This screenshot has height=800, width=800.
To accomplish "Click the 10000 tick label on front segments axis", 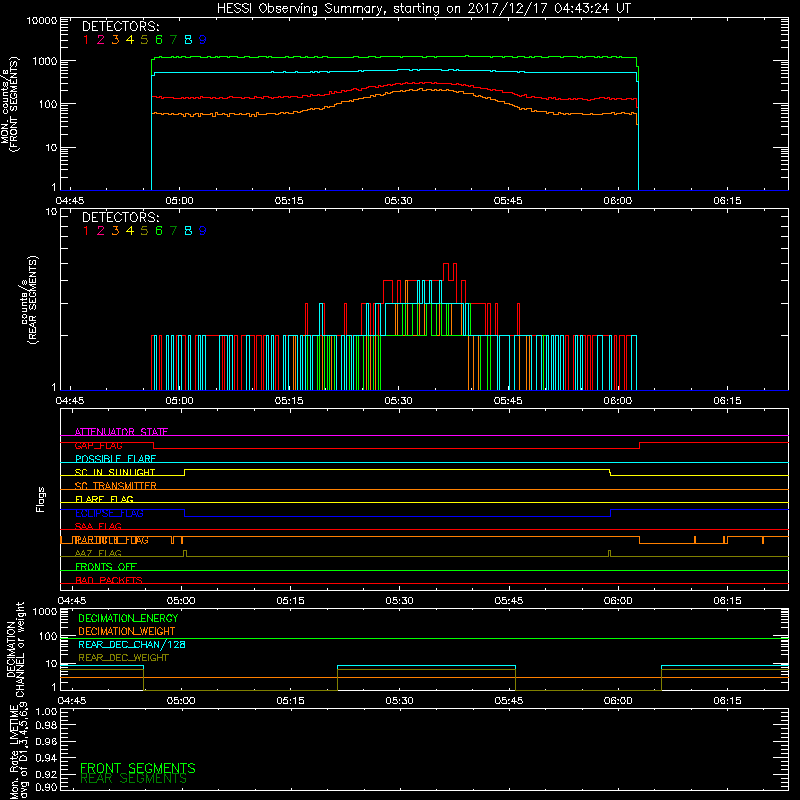I will click(x=42, y=21).
